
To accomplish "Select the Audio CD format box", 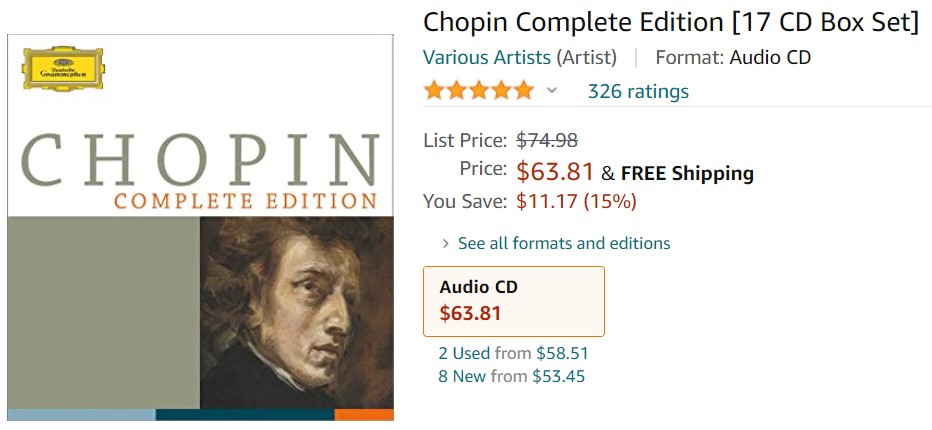I will coord(513,300).
